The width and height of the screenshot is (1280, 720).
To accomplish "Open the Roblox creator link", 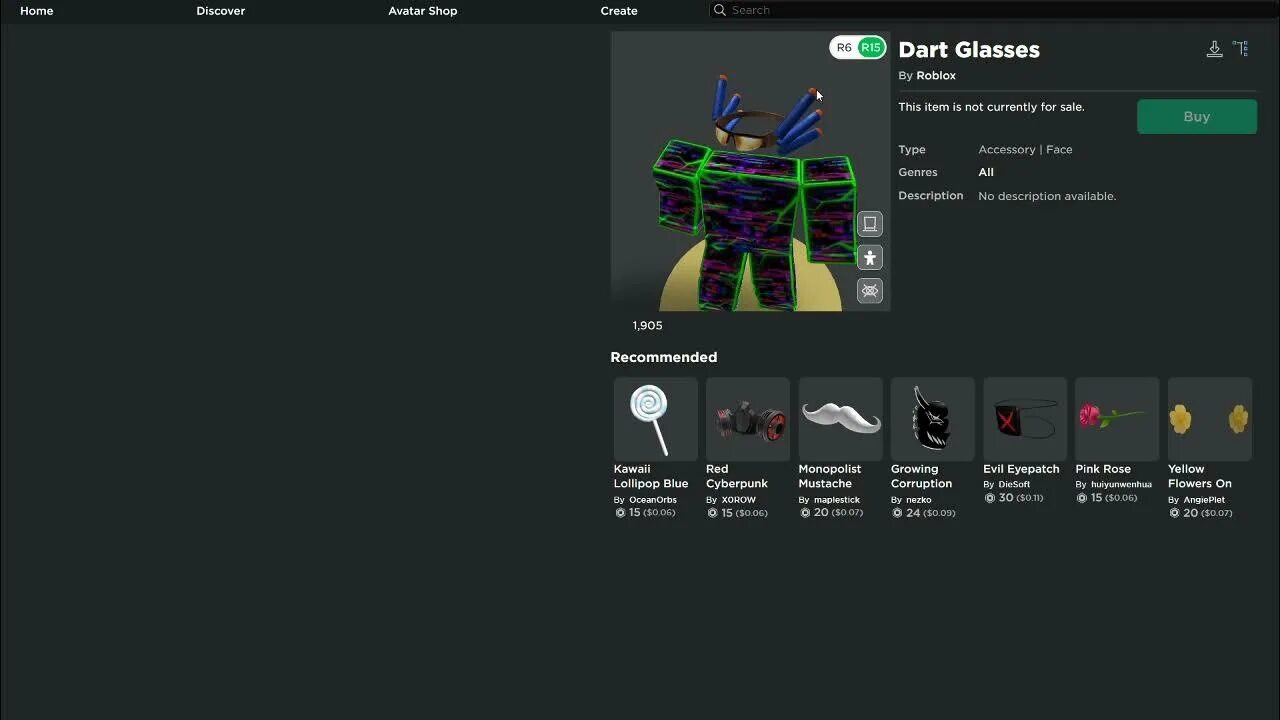I will [936, 76].
